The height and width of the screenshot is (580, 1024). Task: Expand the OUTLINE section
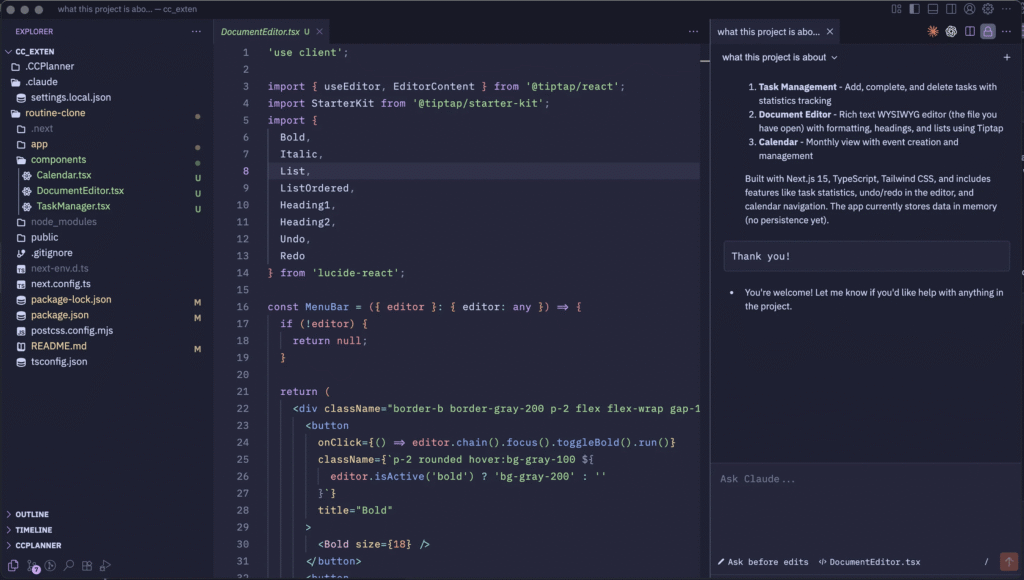31,514
